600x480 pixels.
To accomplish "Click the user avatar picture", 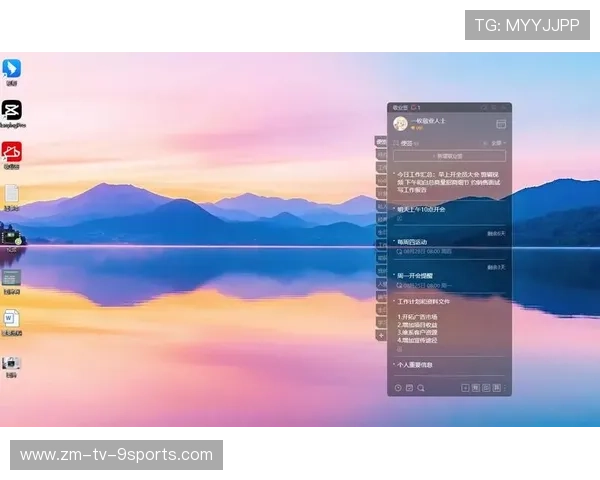I will coord(400,124).
